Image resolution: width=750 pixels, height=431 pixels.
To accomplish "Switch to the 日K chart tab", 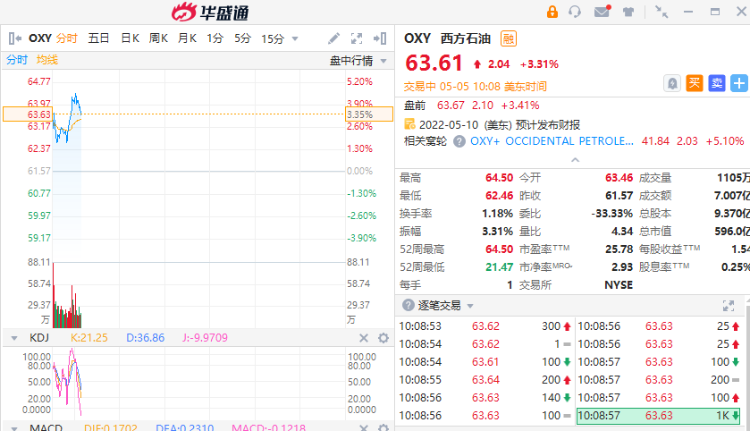I will click(129, 38).
